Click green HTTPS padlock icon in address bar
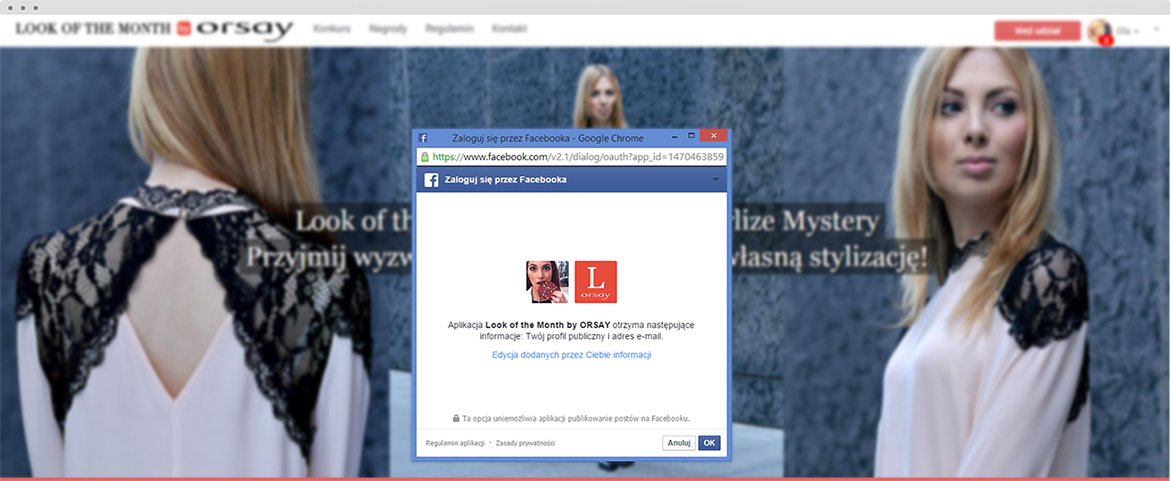 pyautogui.click(x=424, y=157)
